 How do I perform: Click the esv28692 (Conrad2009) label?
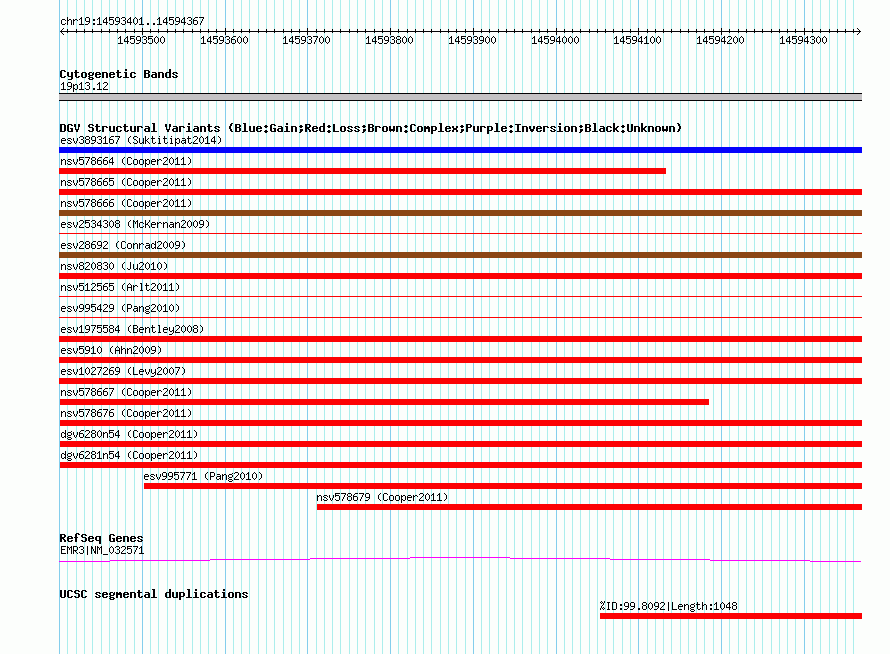(x=123, y=245)
